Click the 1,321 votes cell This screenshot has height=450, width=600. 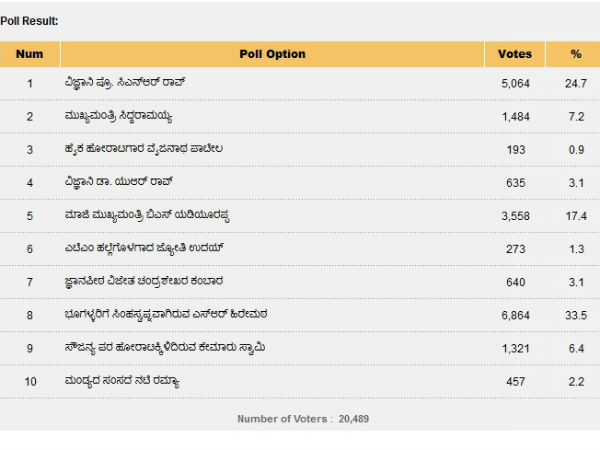(515, 347)
